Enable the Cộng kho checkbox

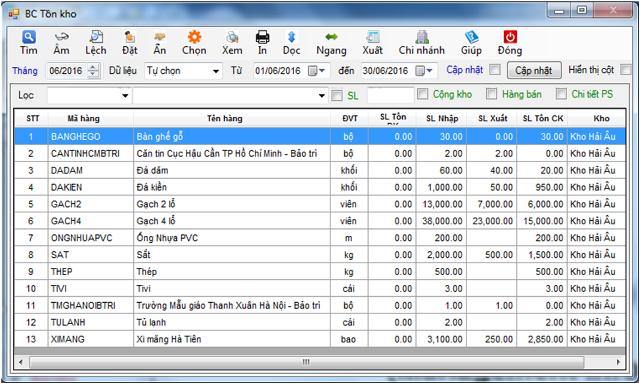422,94
